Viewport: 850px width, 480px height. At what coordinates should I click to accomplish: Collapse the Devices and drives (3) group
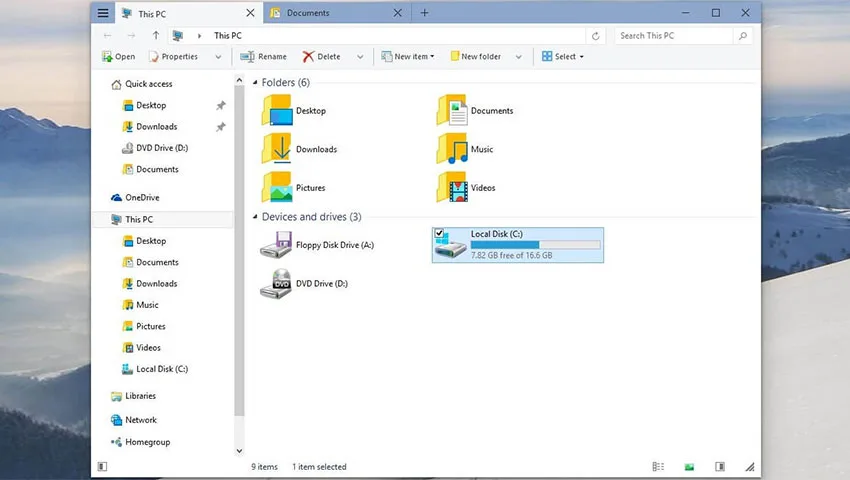255,217
